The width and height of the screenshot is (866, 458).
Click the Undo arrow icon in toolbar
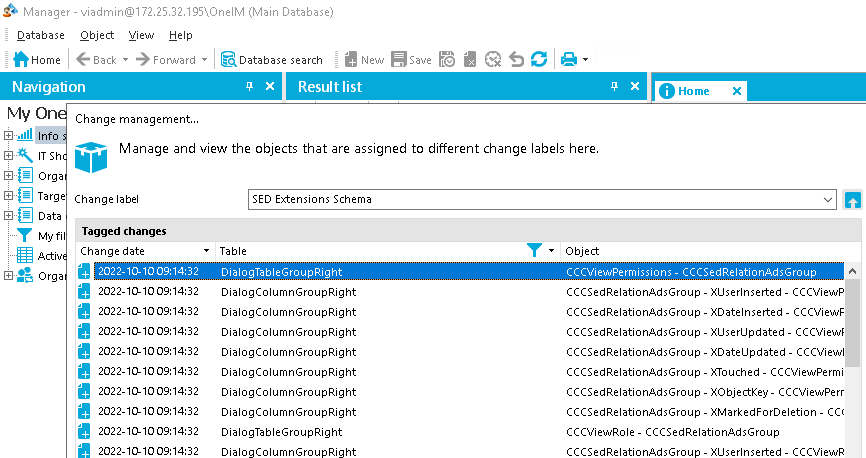(516, 60)
